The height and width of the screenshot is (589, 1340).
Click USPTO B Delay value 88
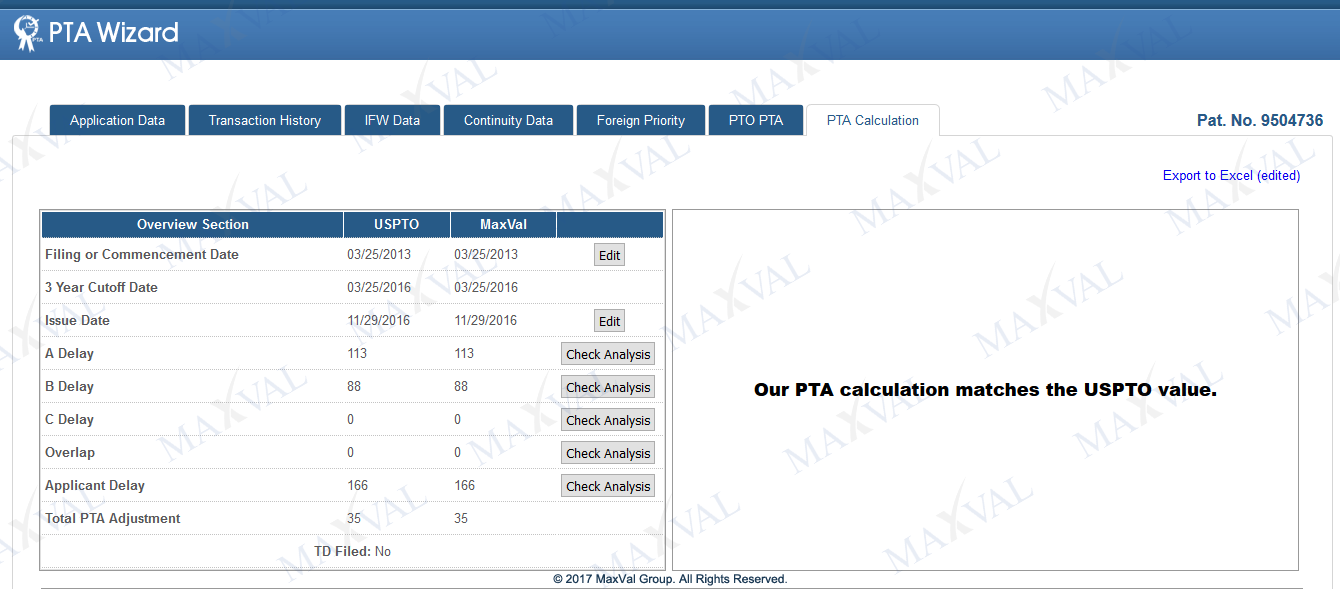[x=354, y=386]
